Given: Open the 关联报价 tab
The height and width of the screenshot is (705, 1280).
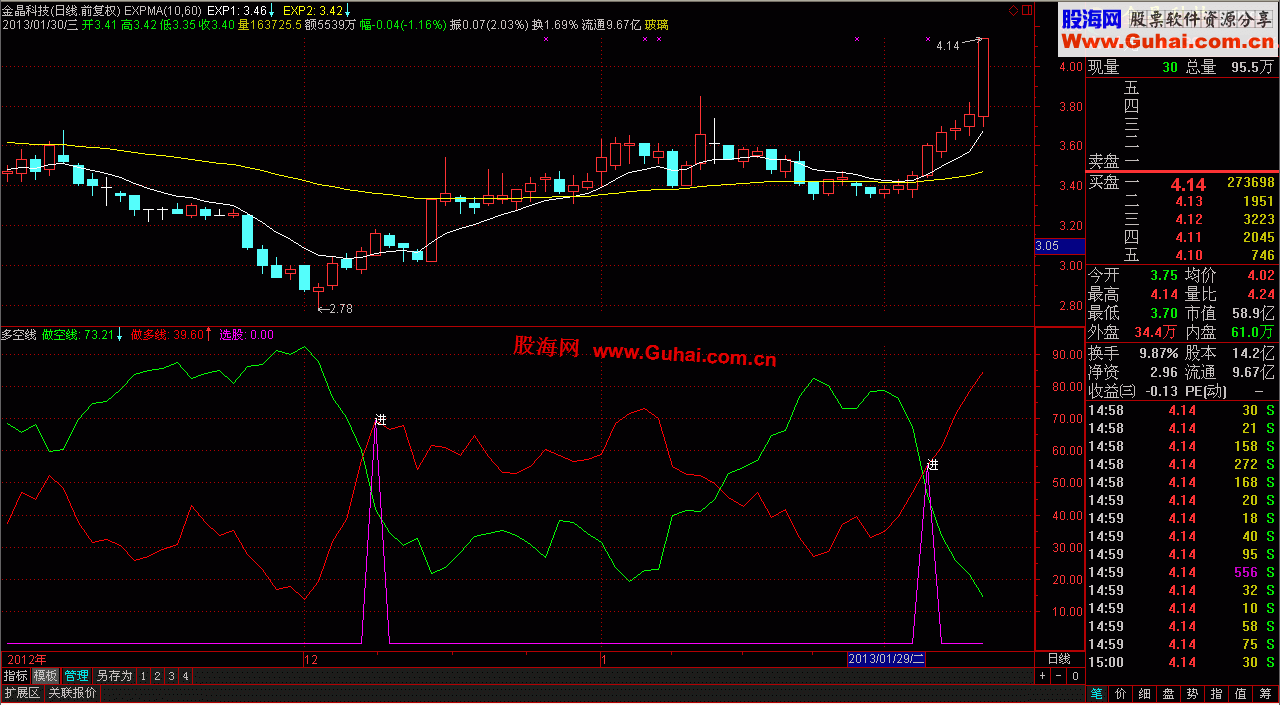Looking at the screenshot, I should pyautogui.click(x=72, y=693).
